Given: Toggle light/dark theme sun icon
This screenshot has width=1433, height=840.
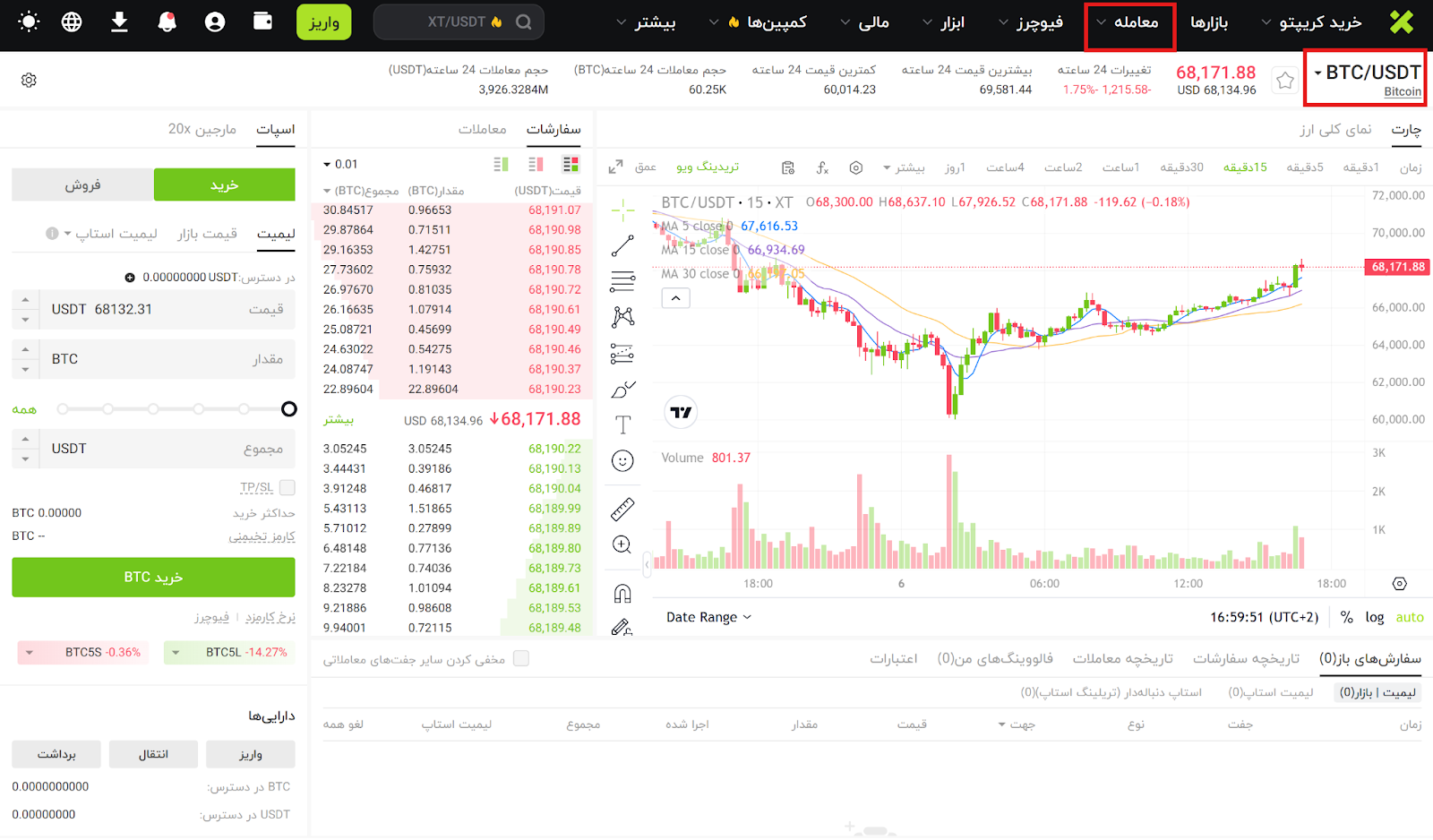Looking at the screenshot, I should (x=29, y=21).
